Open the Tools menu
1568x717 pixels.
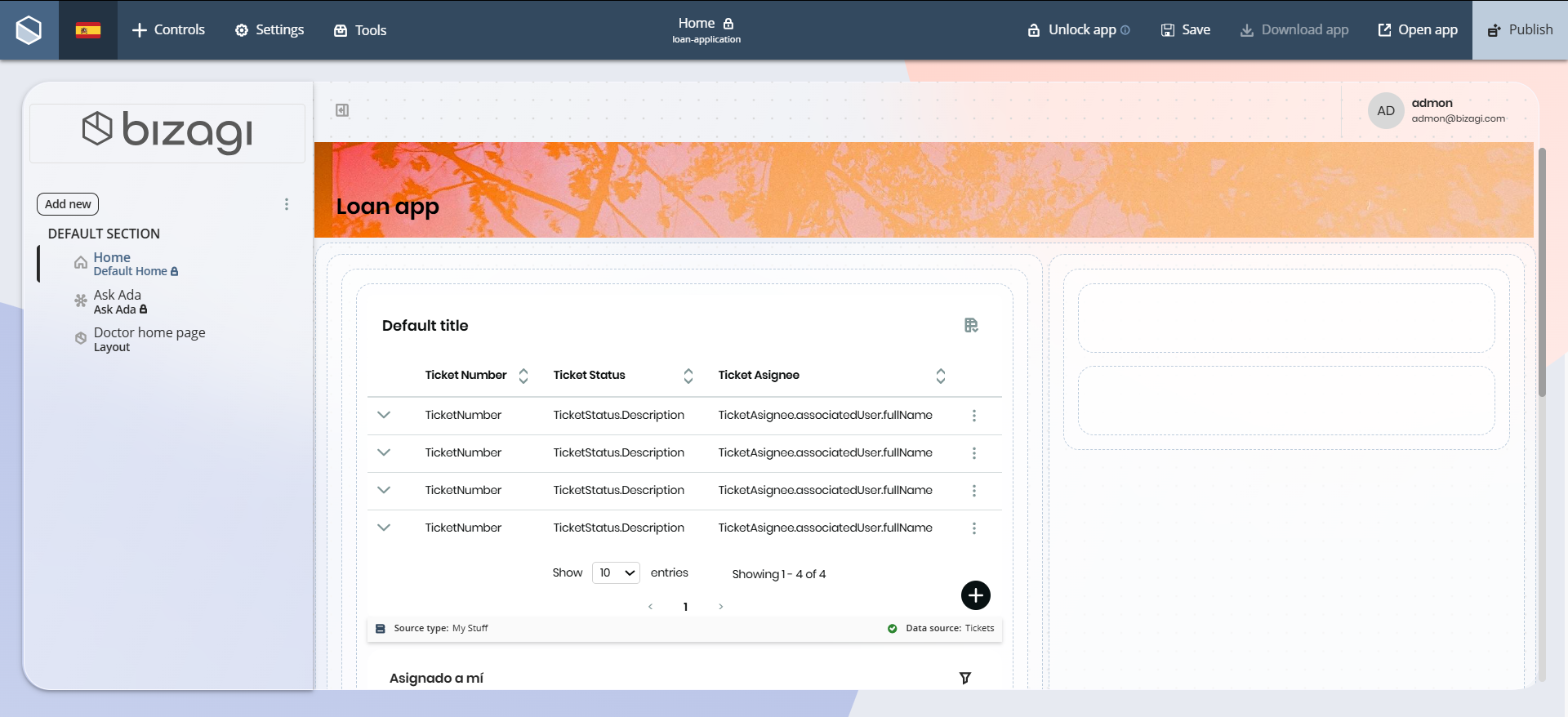coord(360,30)
